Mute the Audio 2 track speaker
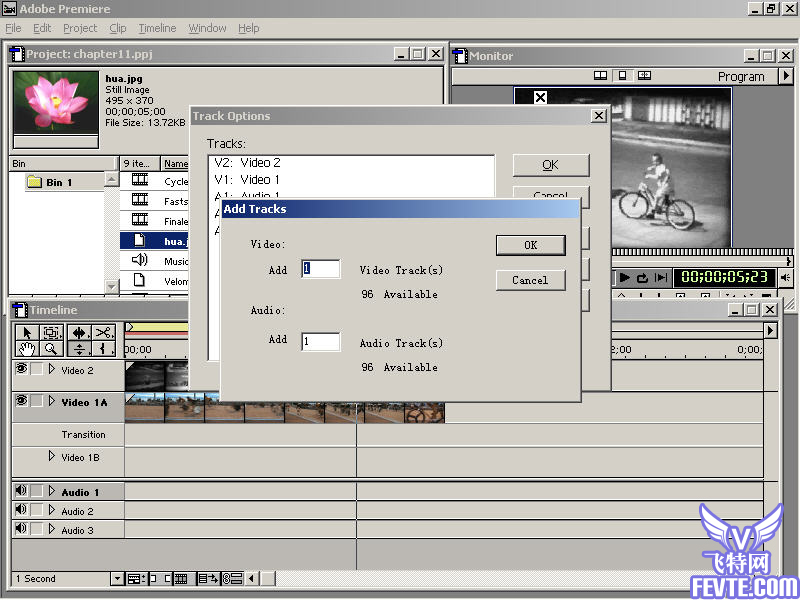800x600 pixels. pyautogui.click(x=21, y=509)
